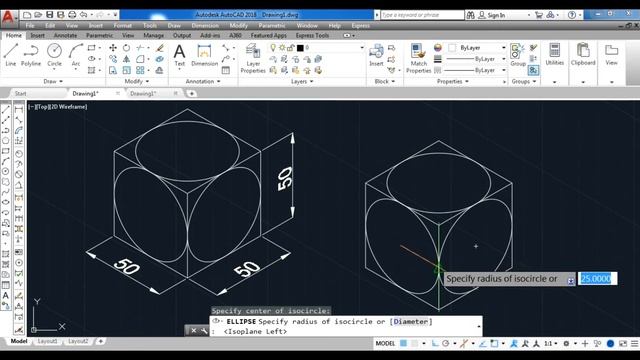This screenshot has height=360, width=640.
Task: Click the Open file icon
Action: click(38, 15)
